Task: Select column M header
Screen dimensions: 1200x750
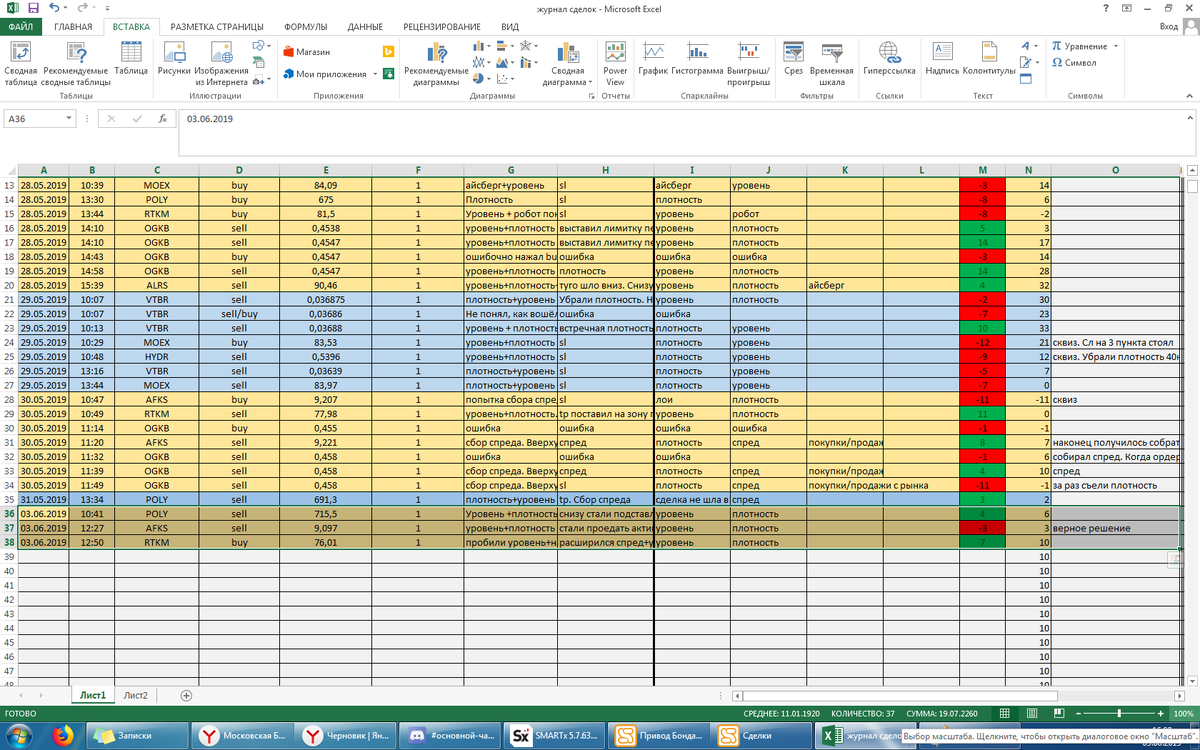Action: pyautogui.click(x=983, y=169)
